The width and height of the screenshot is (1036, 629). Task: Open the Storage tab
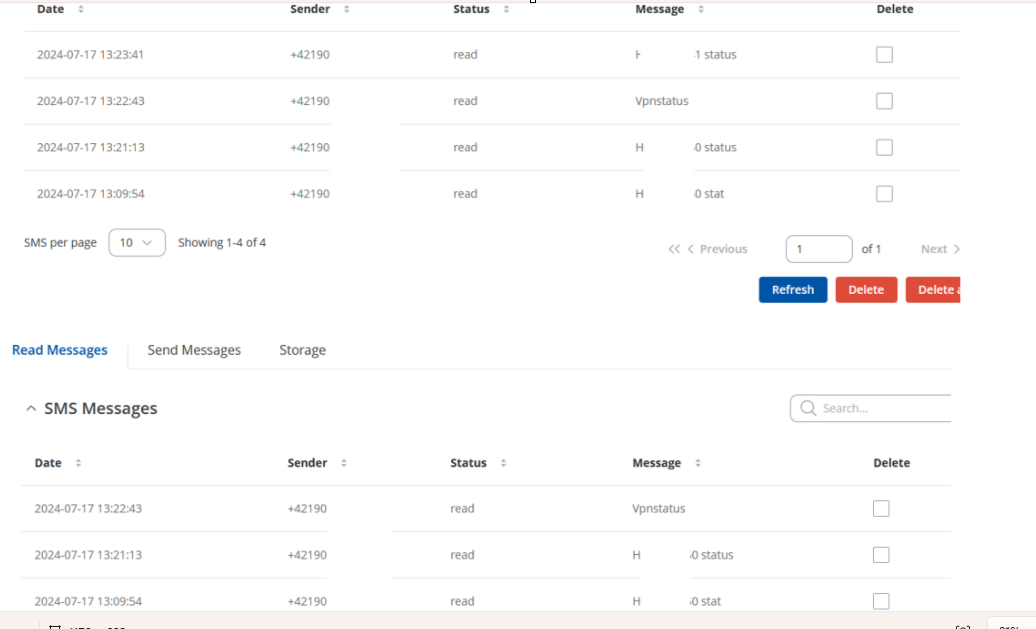click(x=303, y=350)
